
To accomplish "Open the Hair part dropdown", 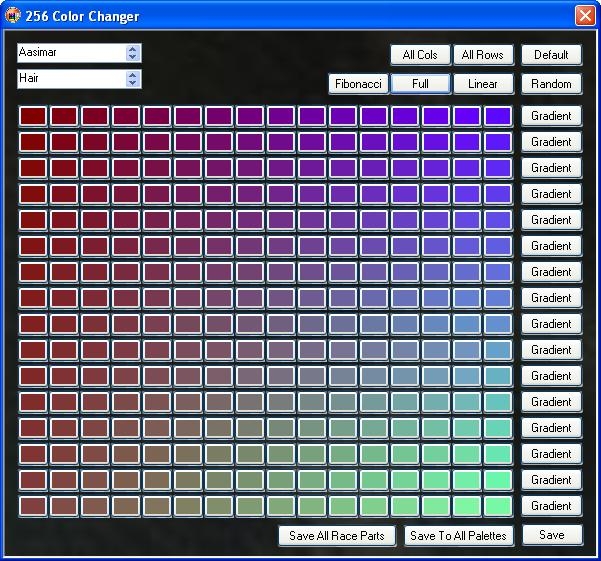I will pyautogui.click(x=133, y=79).
